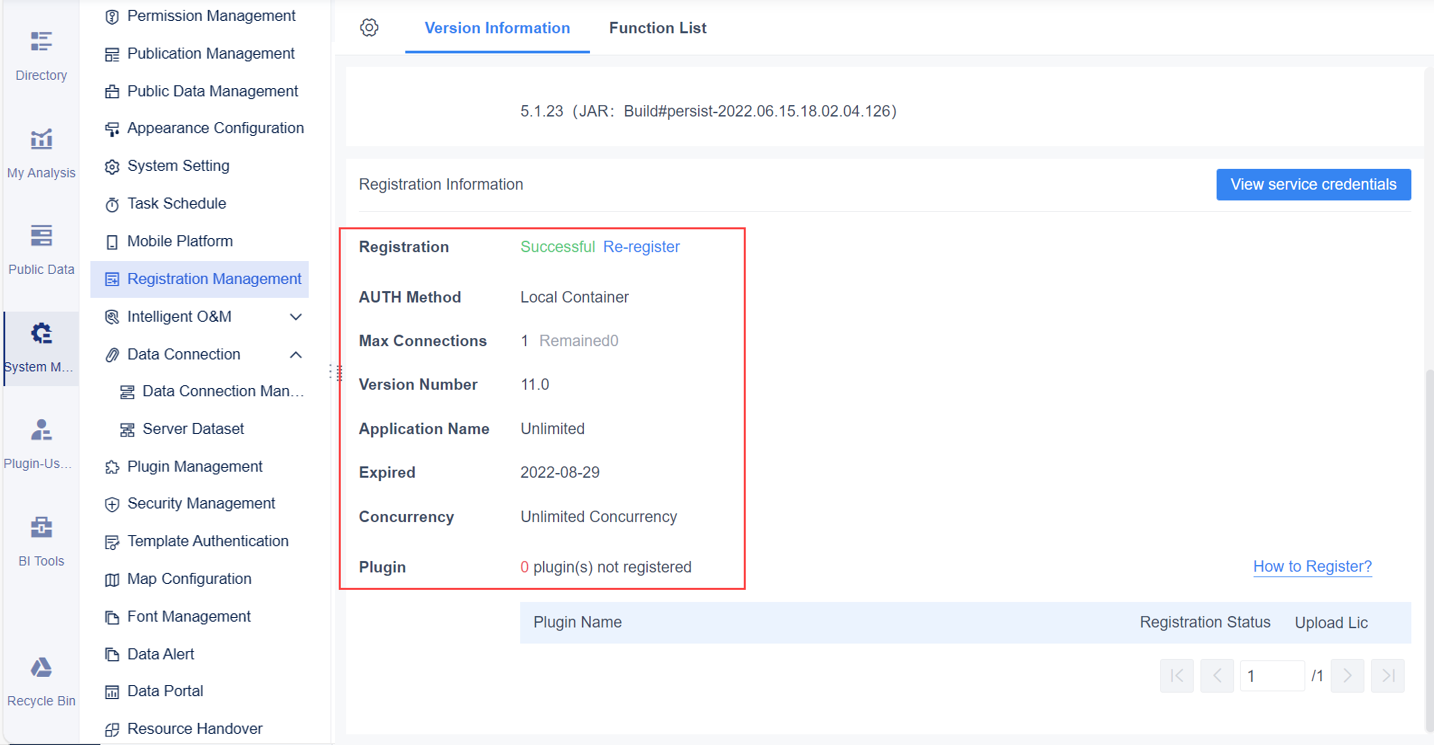
Task: Jump to the last page of plugins
Action: click(1387, 675)
